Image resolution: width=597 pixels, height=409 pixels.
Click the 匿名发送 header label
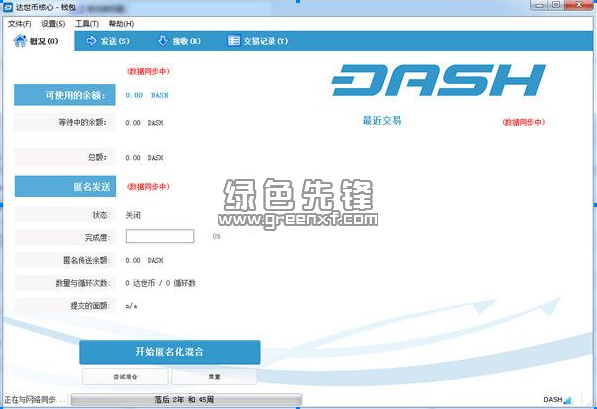pos(65,186)
